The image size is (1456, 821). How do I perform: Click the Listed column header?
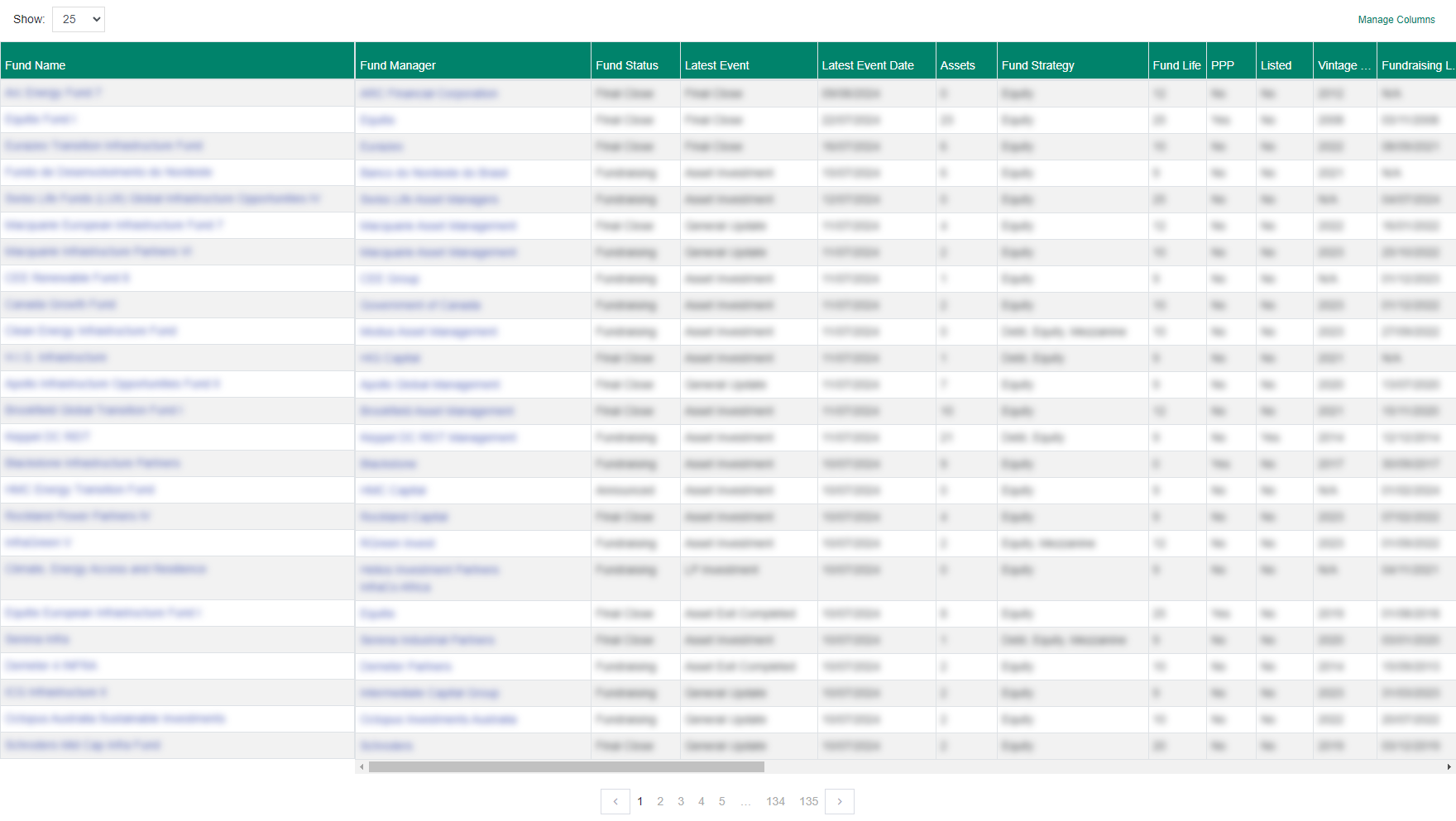[x=1275, y=65]
